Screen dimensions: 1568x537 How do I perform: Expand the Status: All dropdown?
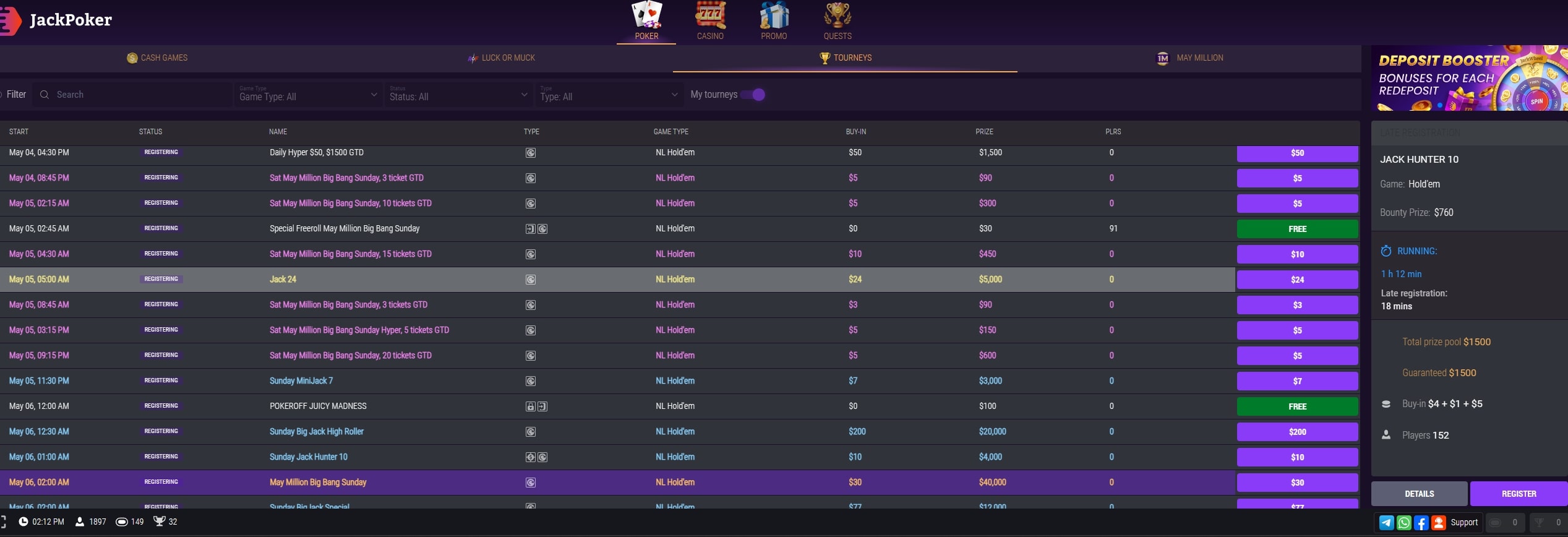458,95
